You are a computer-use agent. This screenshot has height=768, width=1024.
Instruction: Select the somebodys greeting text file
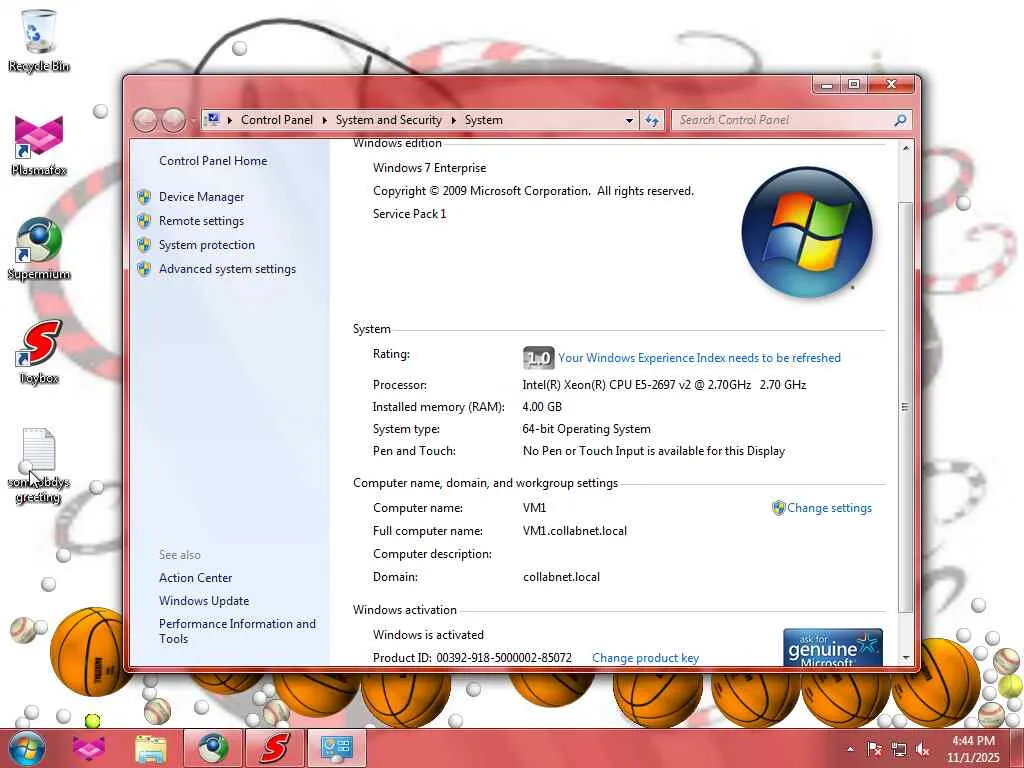coord(39,466)
